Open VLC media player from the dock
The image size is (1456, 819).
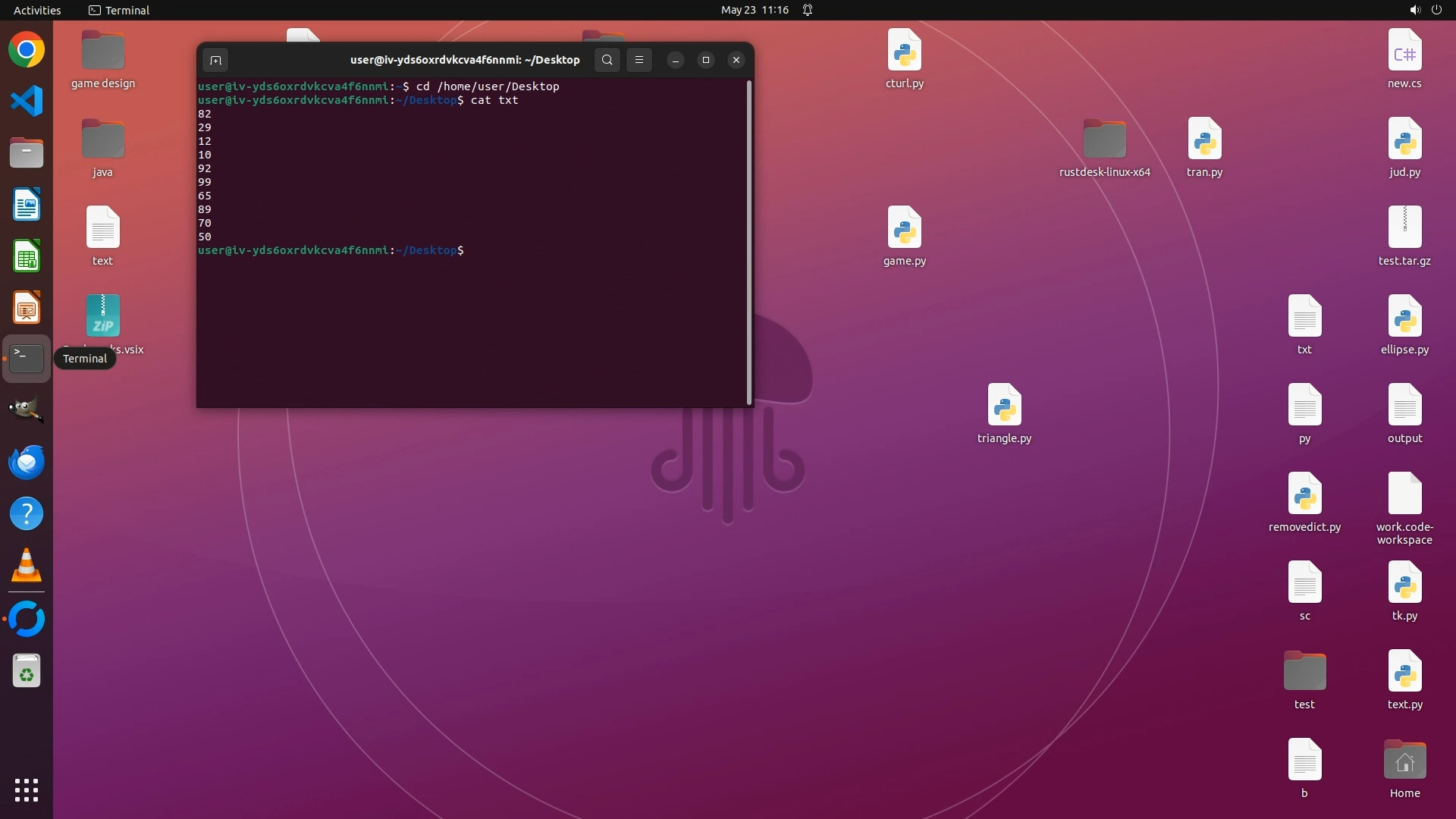(x=27, y=566)
